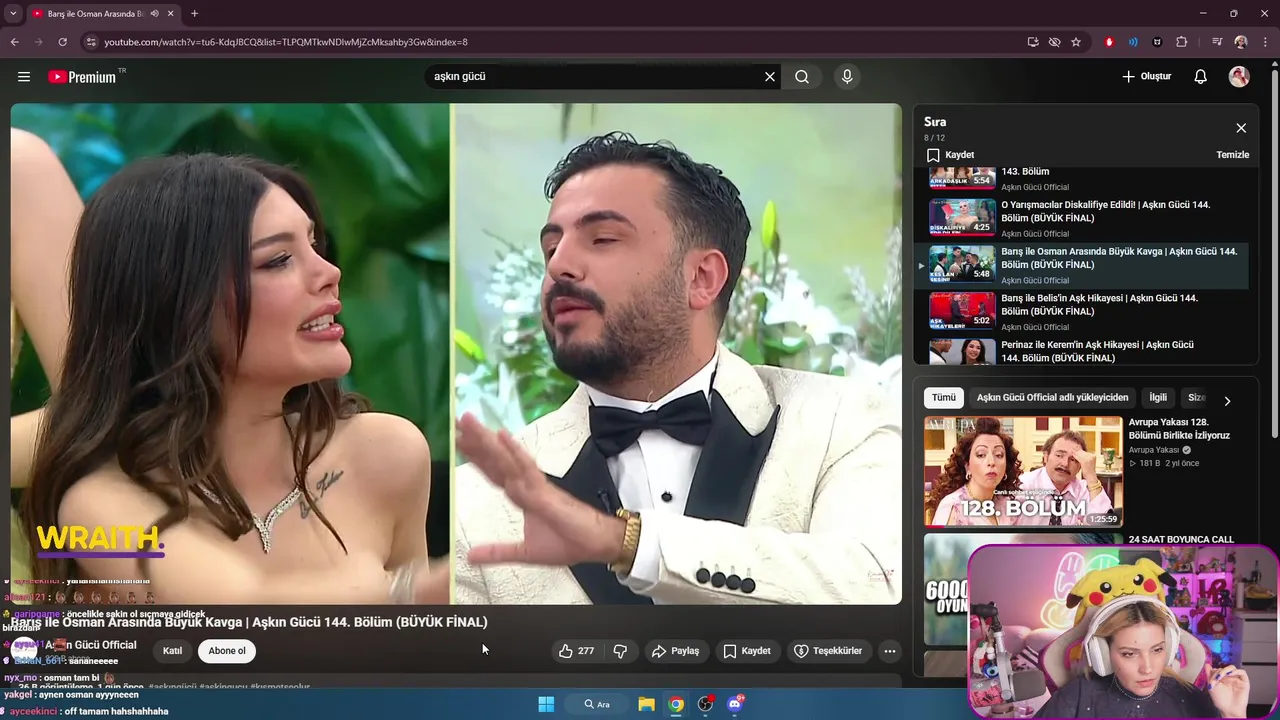Go to YouTube Premium home logo

point(84,77)
